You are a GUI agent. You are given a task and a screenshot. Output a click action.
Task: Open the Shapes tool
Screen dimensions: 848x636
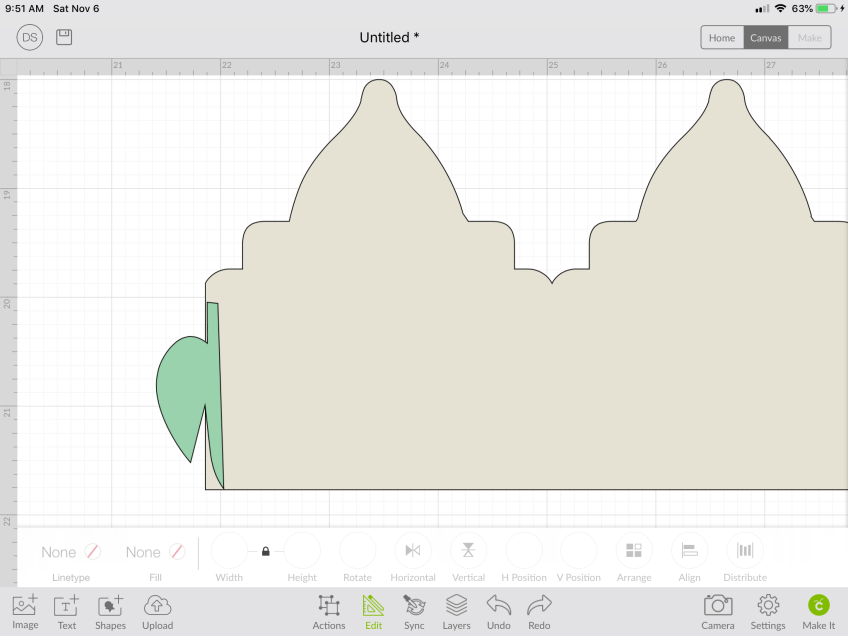pyautogui.click(x=110, y=610)
